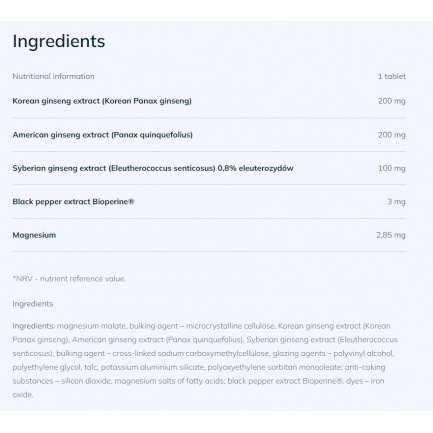Click the '1 tablet' column header
433x433 pixels.
click(392, 76)
